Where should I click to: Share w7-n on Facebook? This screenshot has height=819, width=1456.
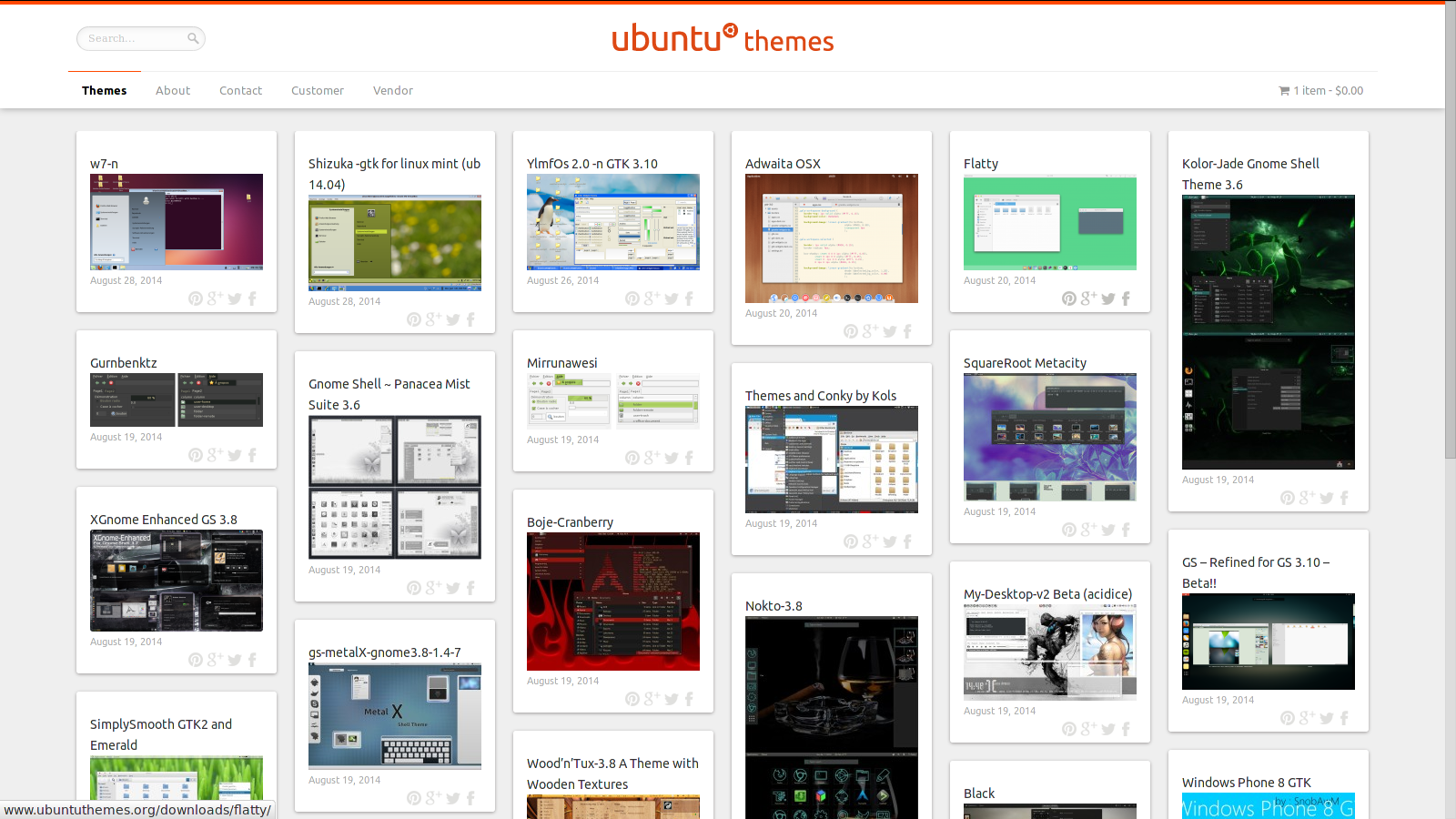[252, 298]
